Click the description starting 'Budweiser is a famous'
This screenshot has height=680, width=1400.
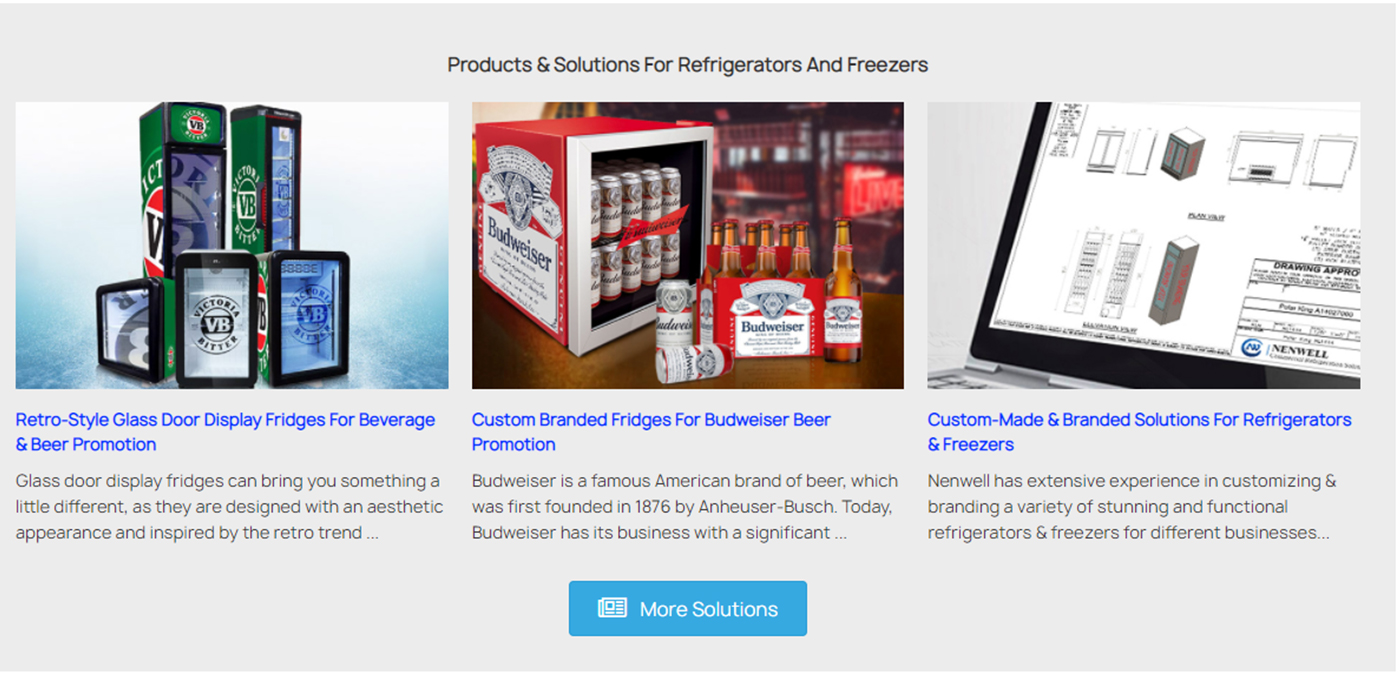(685, 507)
